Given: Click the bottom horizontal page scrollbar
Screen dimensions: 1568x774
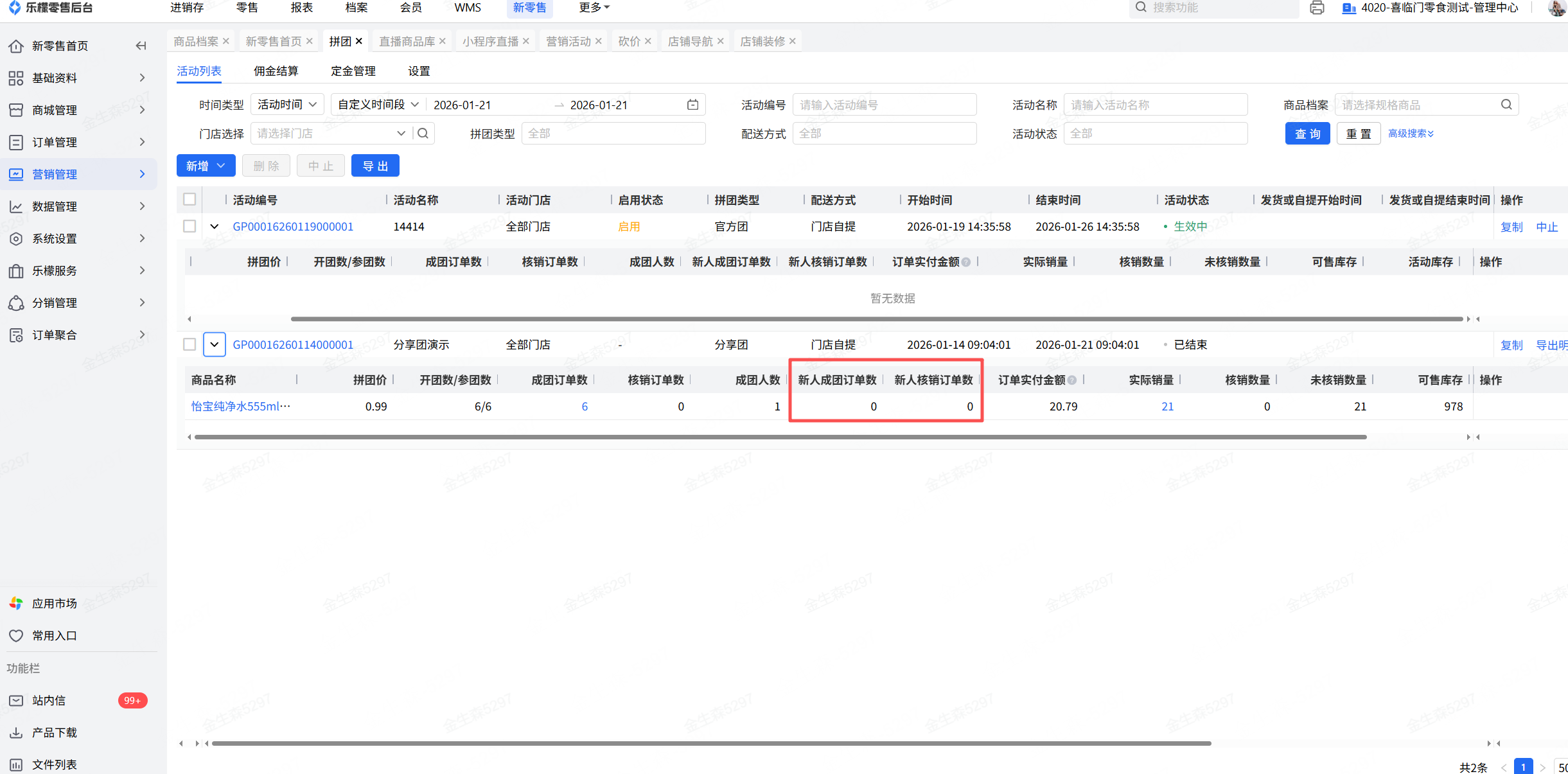Looking at the screenshot, I should pyautogui.click(x=711, y=743).
